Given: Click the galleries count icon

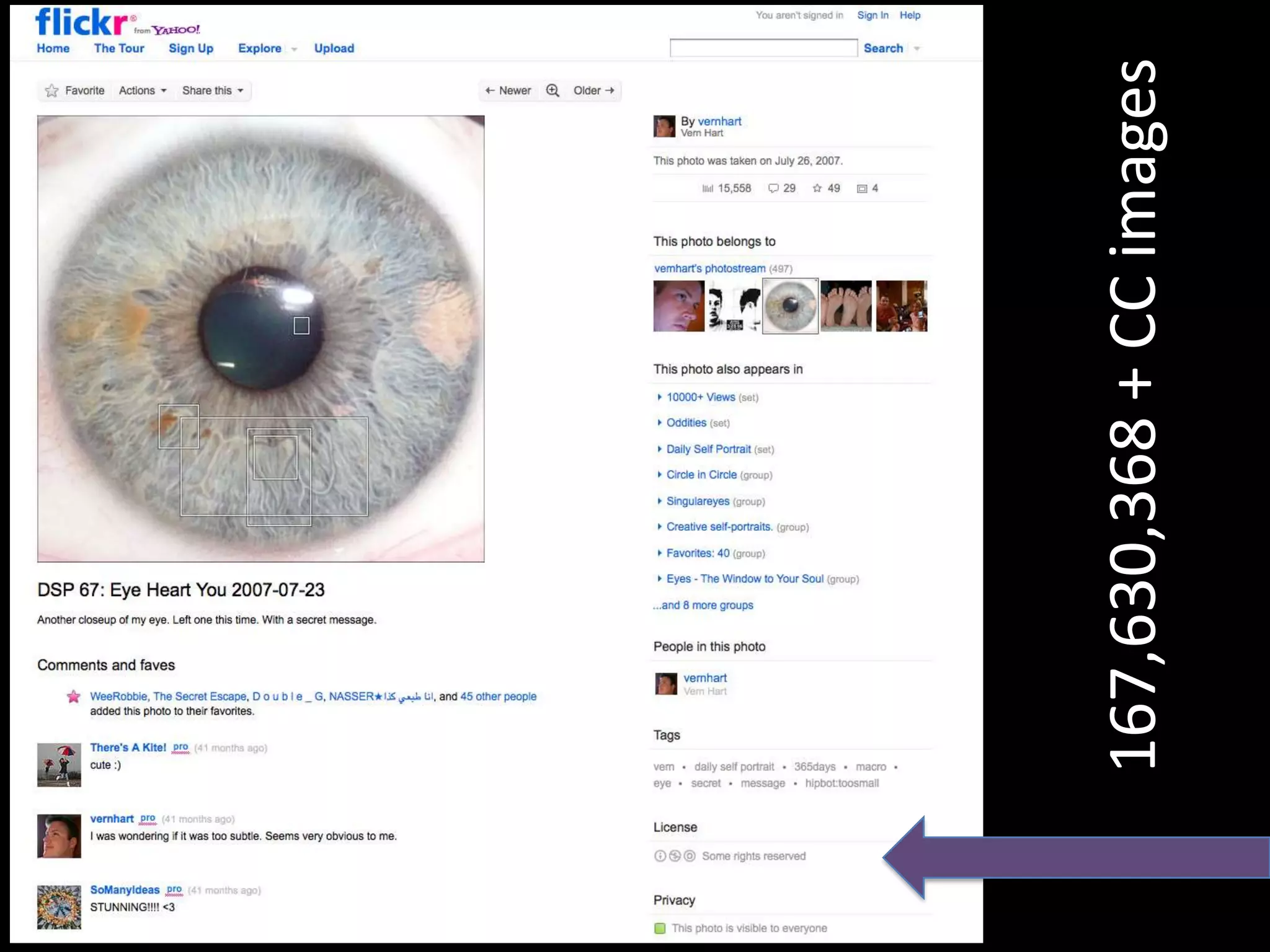Looking at the screenshot, I should pyautogui.click(x=862, y=188).
